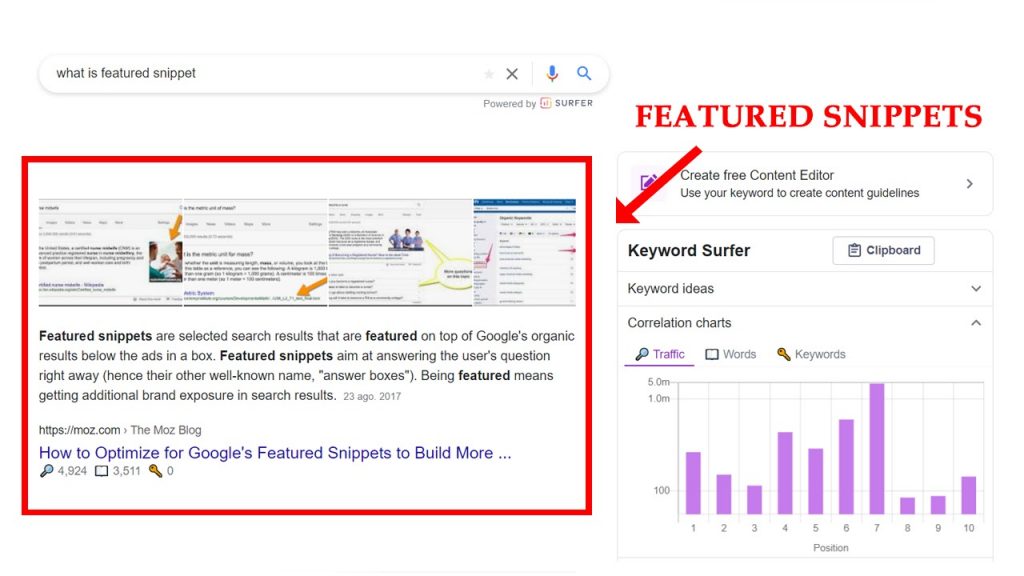Click the chart bar at position 1
Screen dimensions: 1024x576
[x=693, y=483]
